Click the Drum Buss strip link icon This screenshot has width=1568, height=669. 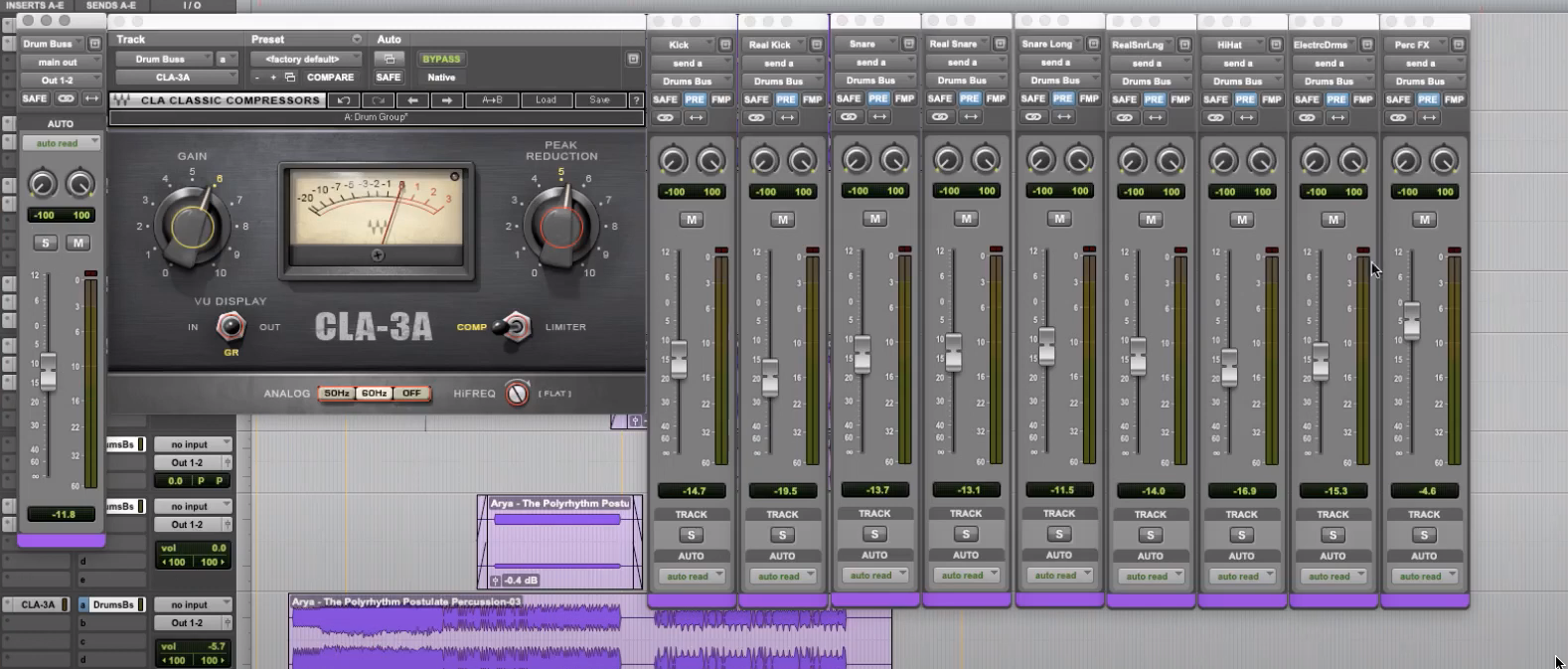point(66,98)
